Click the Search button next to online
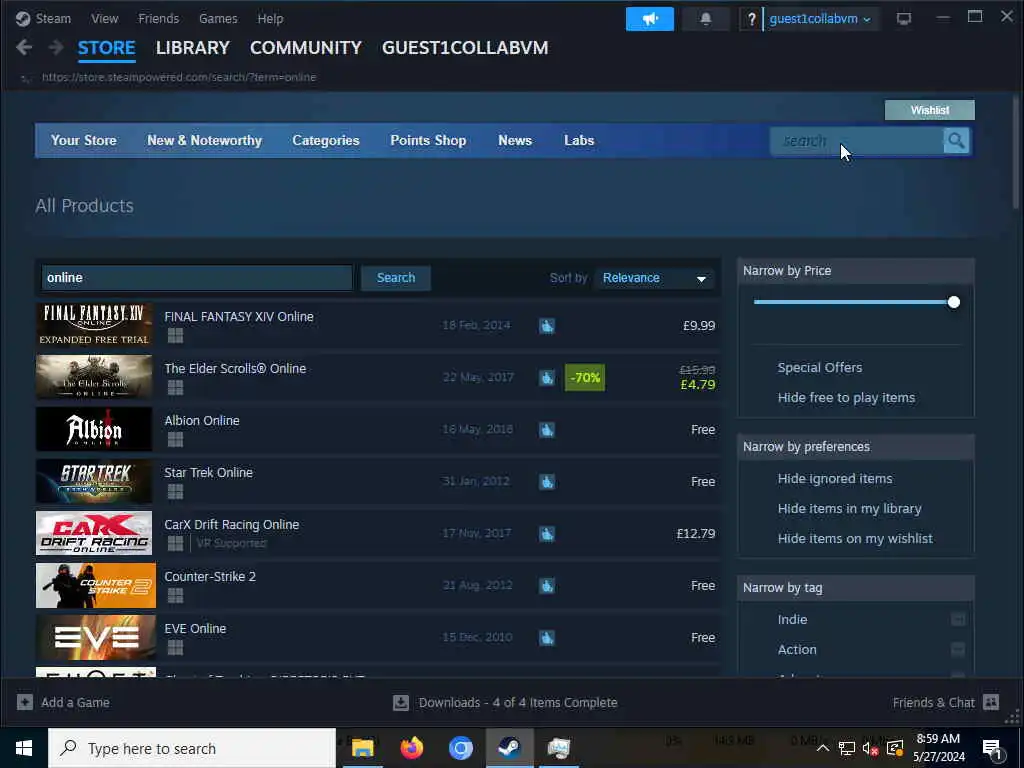Image resolution: width=1024 pixels, height=768 pixels. (396, 278)
